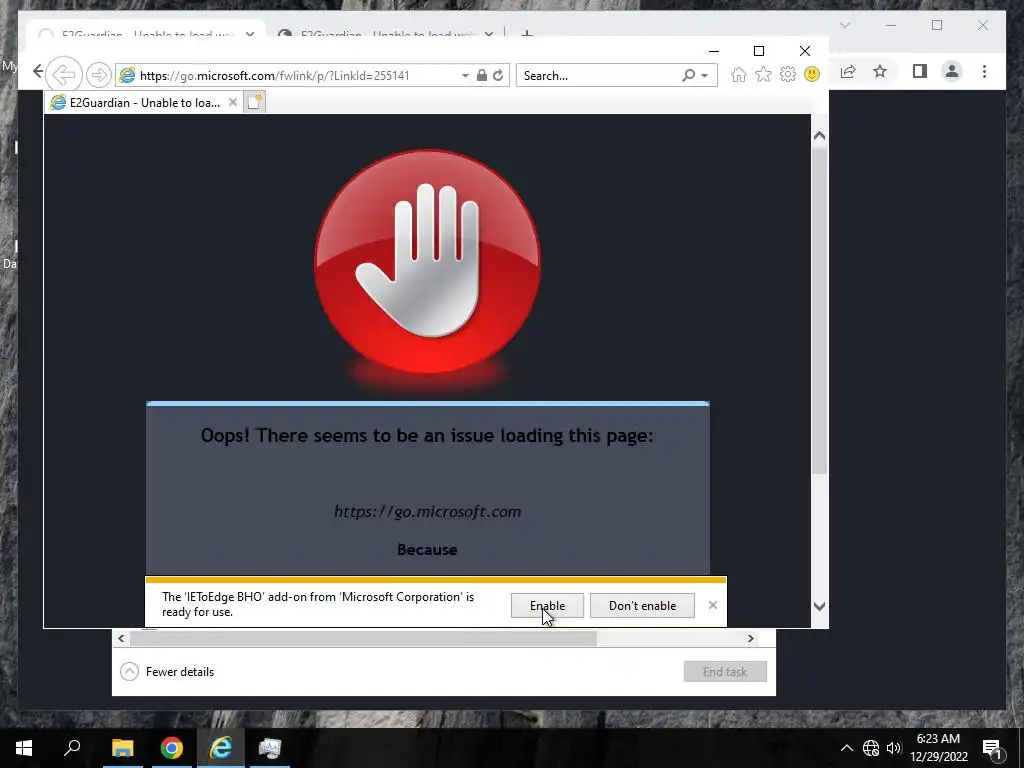Open File Explorer from taskbar

(x=122, y=748)
